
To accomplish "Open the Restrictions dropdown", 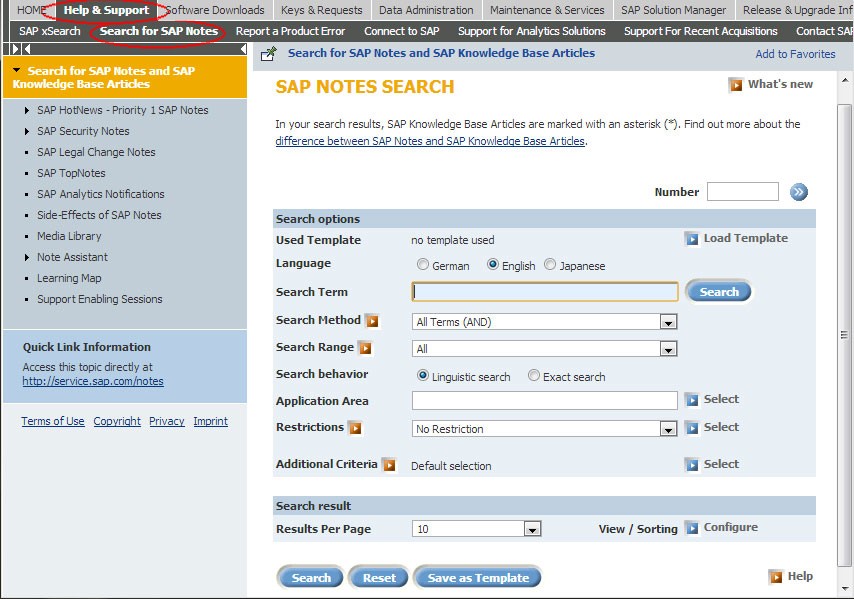I will pos(668,429).
